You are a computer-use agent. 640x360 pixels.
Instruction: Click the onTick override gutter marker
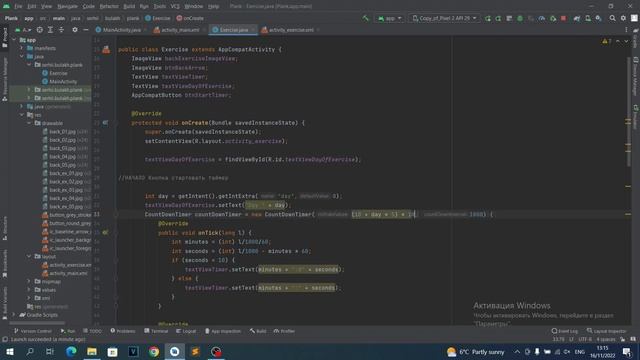tap(105, 232)
